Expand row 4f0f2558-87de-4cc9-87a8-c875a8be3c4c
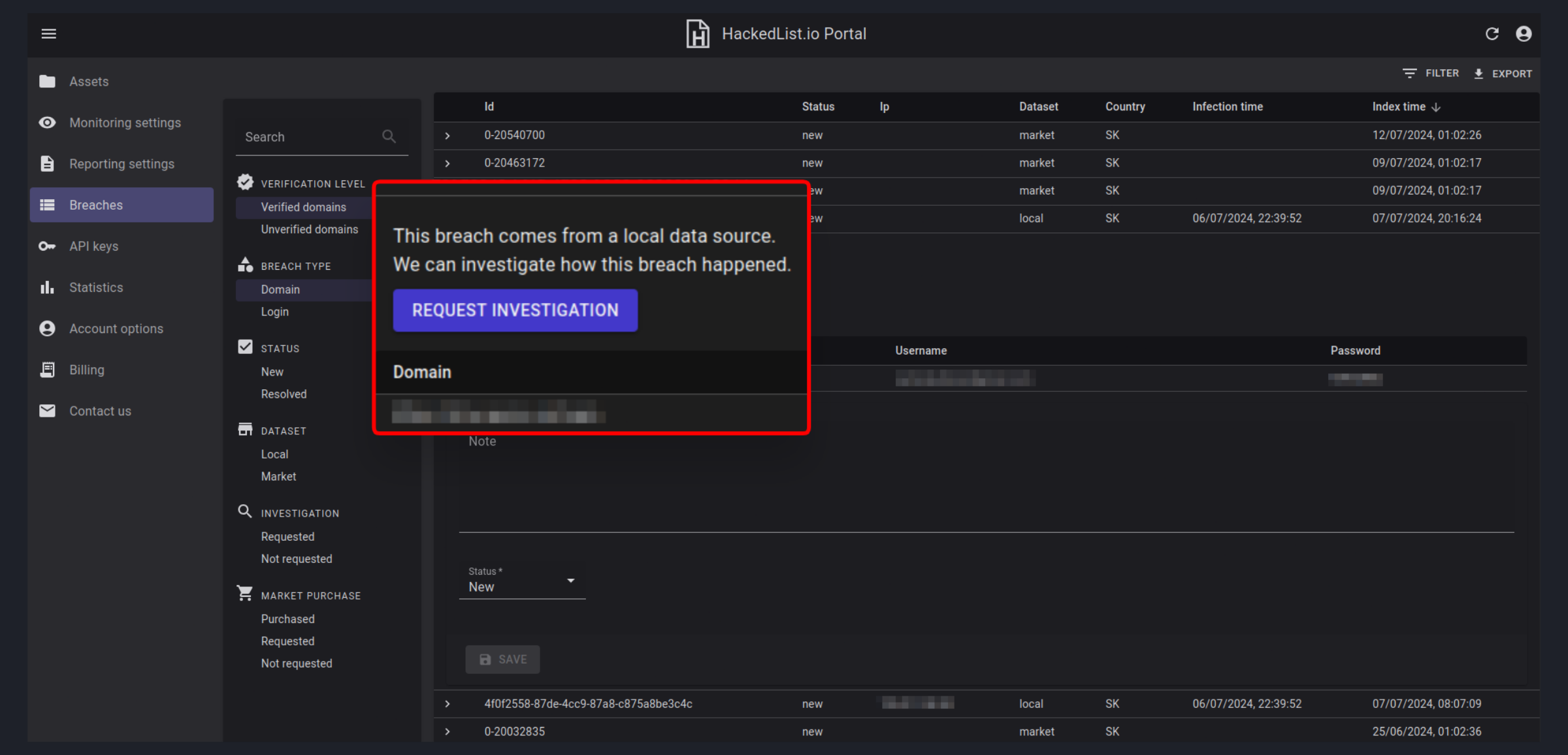This screenshot has width=1568, height=755. point(448,704)
